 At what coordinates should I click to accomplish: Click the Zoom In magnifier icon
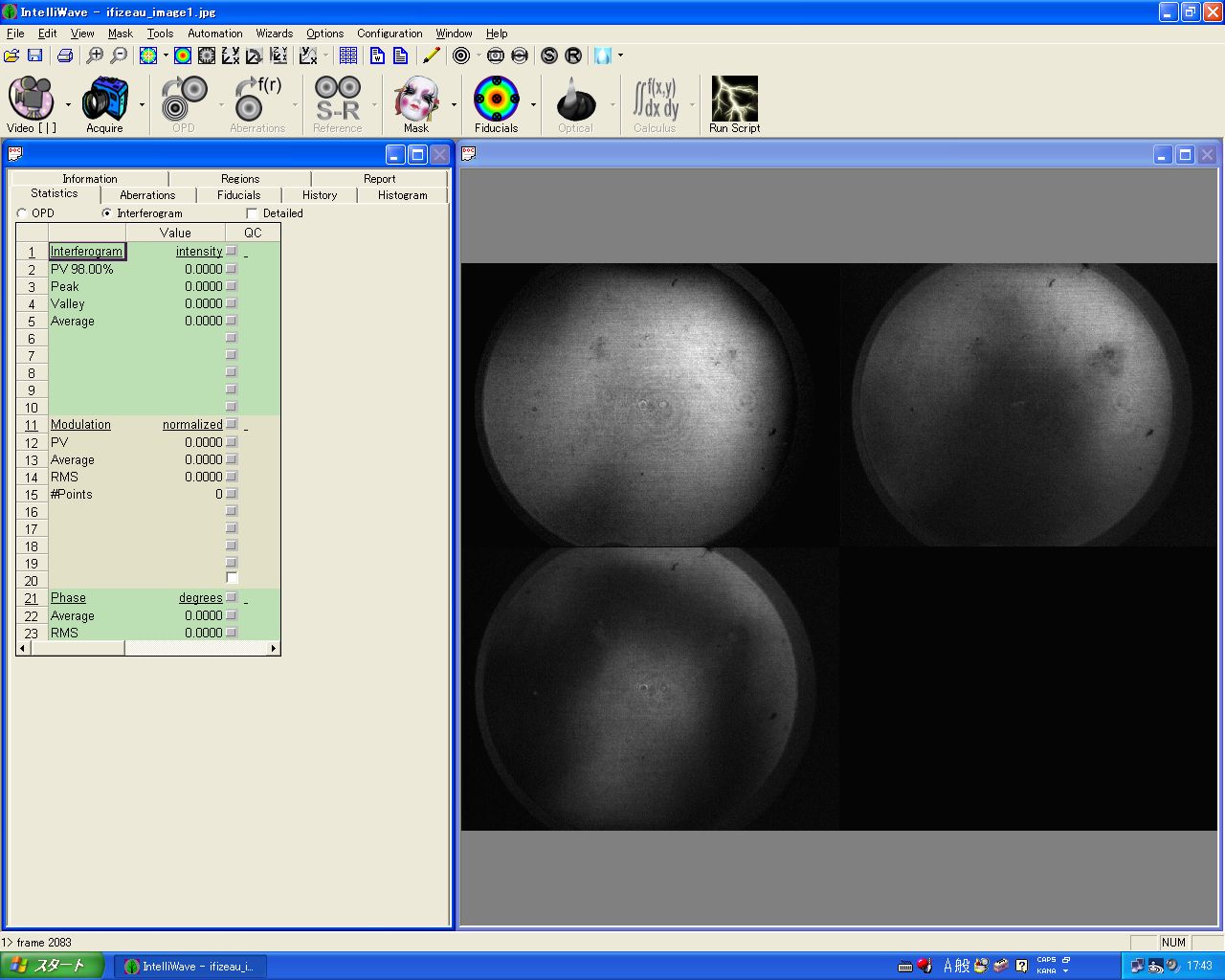(x=95, y=56)
